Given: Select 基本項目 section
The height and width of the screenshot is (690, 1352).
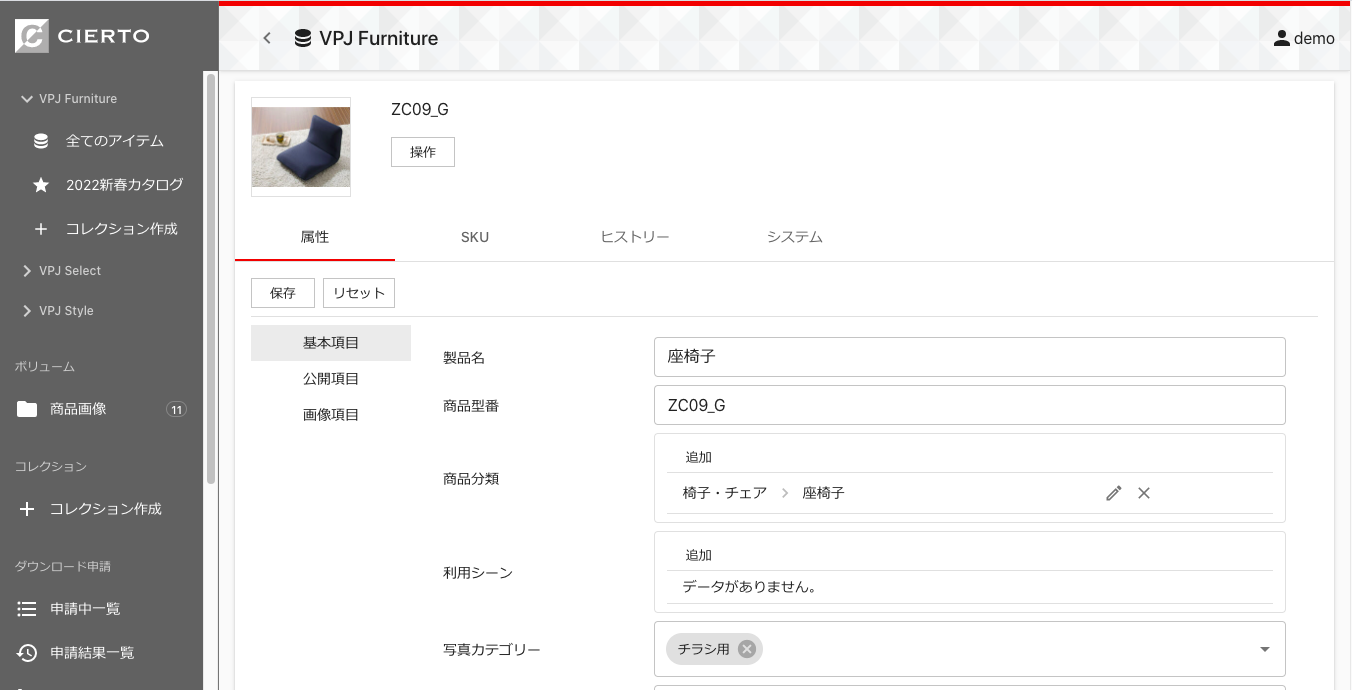Looking at the screenshot, I should pyautogui.click(x=331, y=343).
